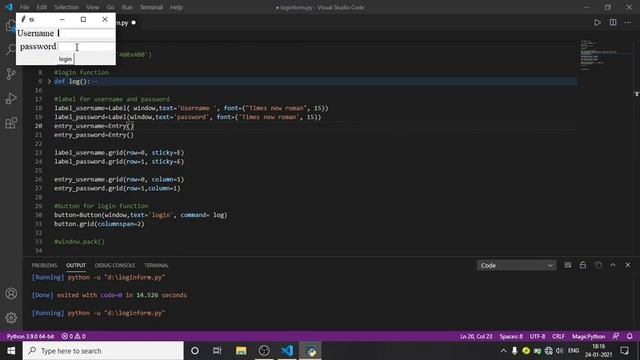Switch to the Python tk taskbar icon

click(x=311, y=351)
